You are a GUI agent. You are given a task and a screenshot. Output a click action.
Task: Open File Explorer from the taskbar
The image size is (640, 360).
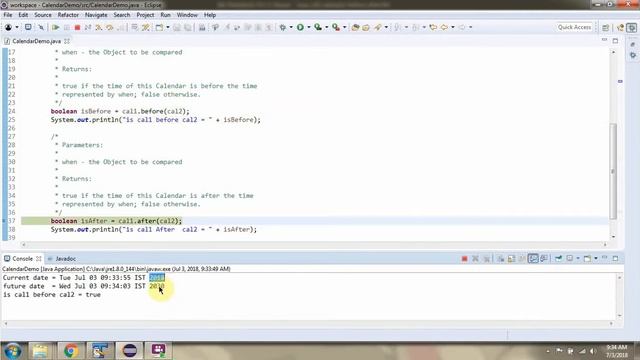[40, 351]
